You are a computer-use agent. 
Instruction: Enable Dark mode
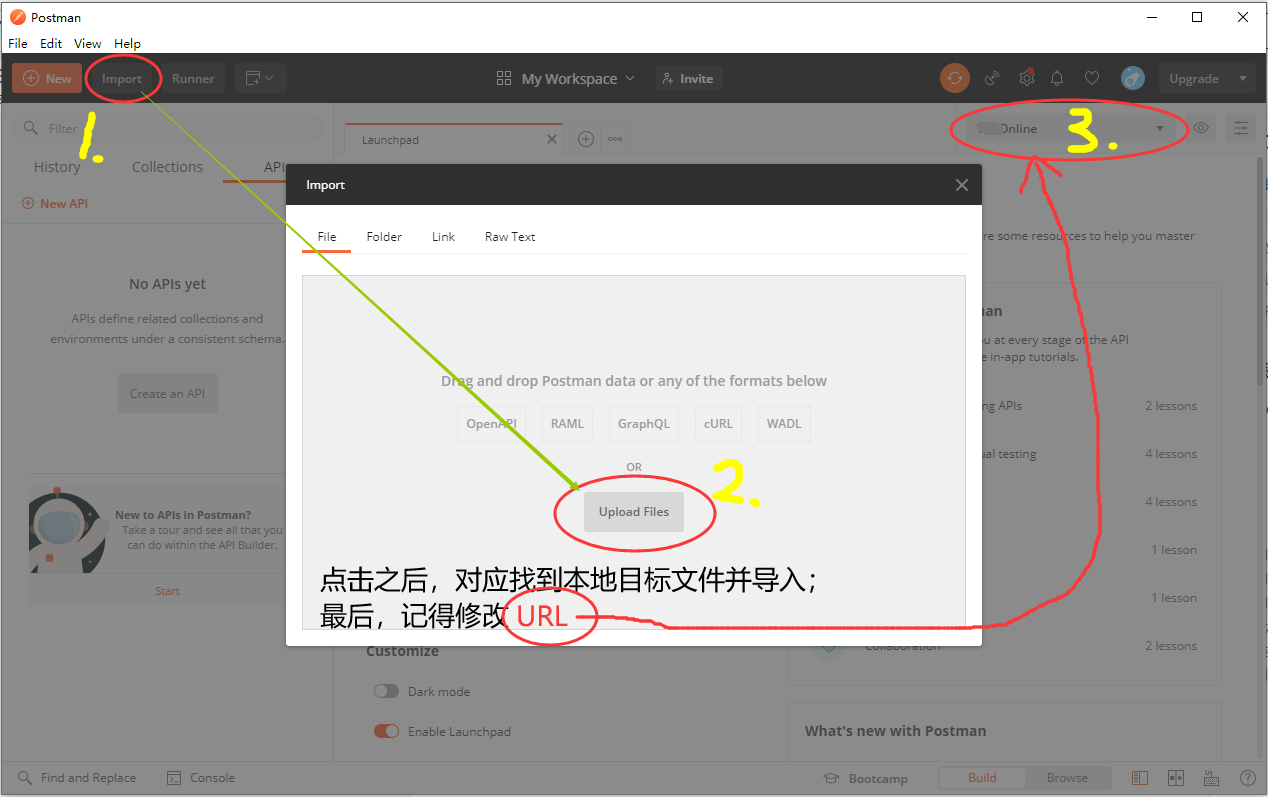386,691
